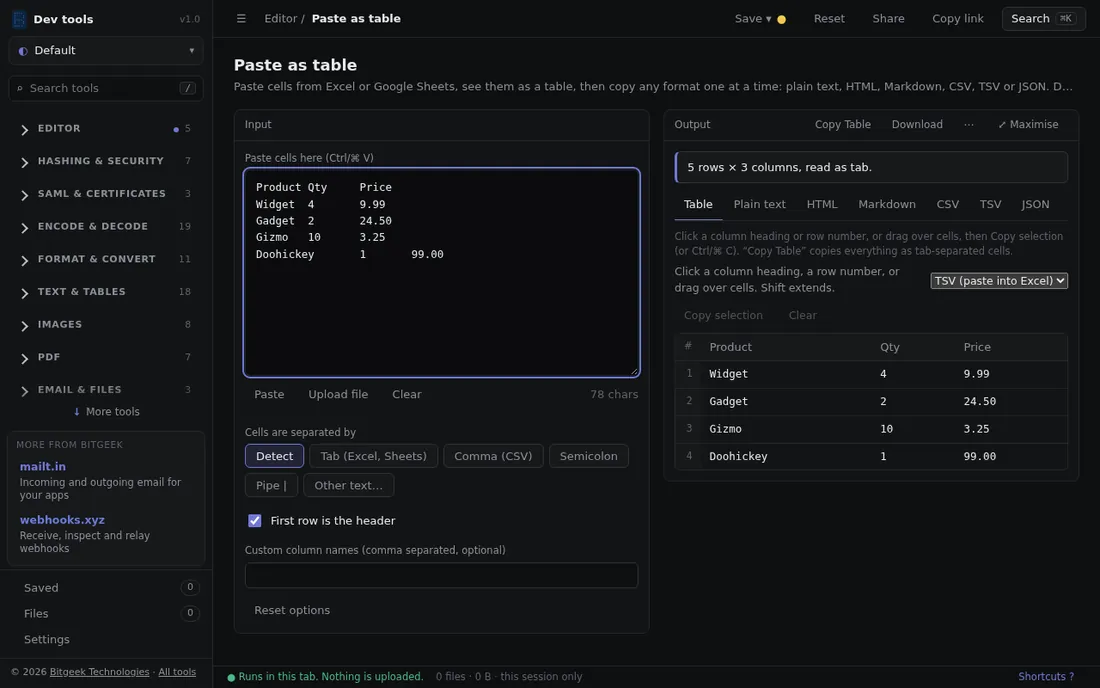Toggle First row is the header checkbox

255,521
